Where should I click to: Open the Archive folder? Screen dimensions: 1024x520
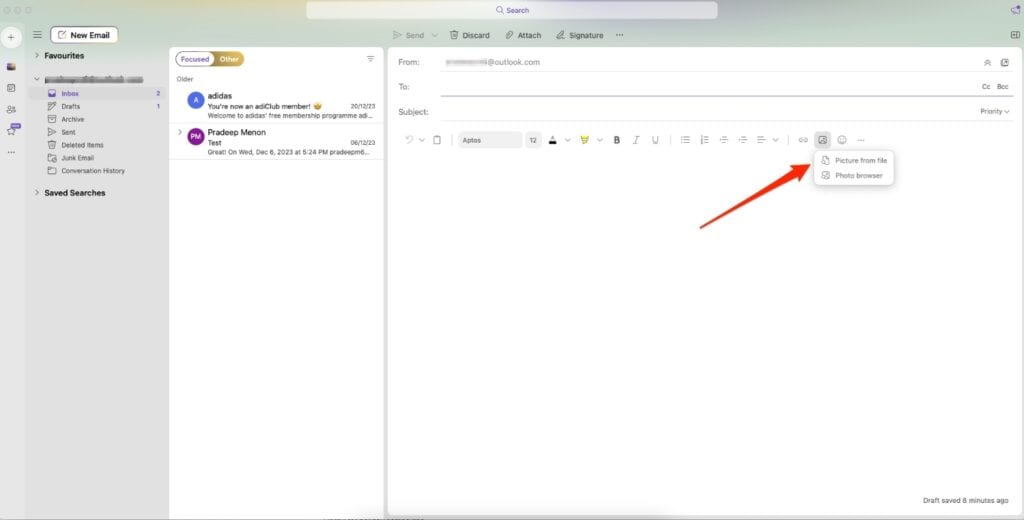click(x=97, y=120)
